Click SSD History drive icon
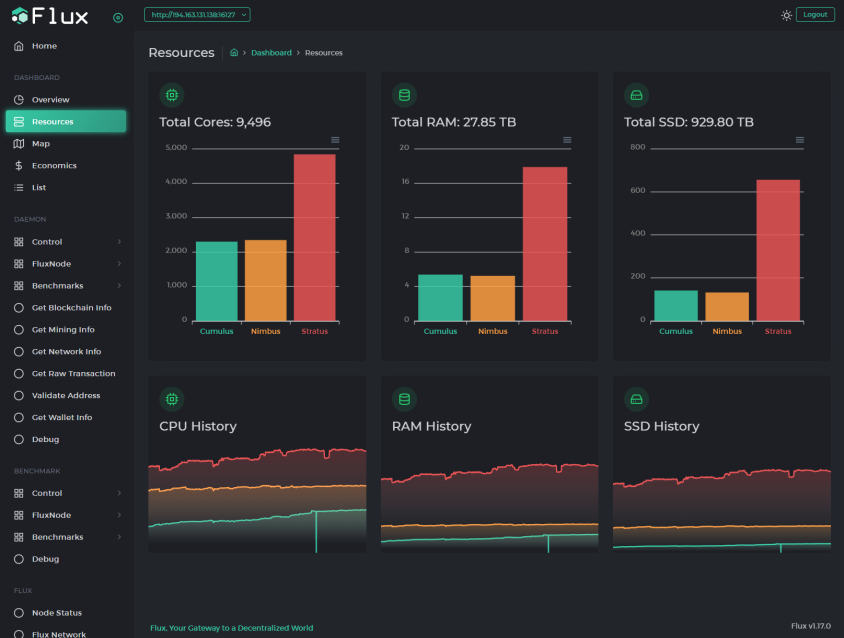Screen dimensions: 844x638 coord(636,399)
